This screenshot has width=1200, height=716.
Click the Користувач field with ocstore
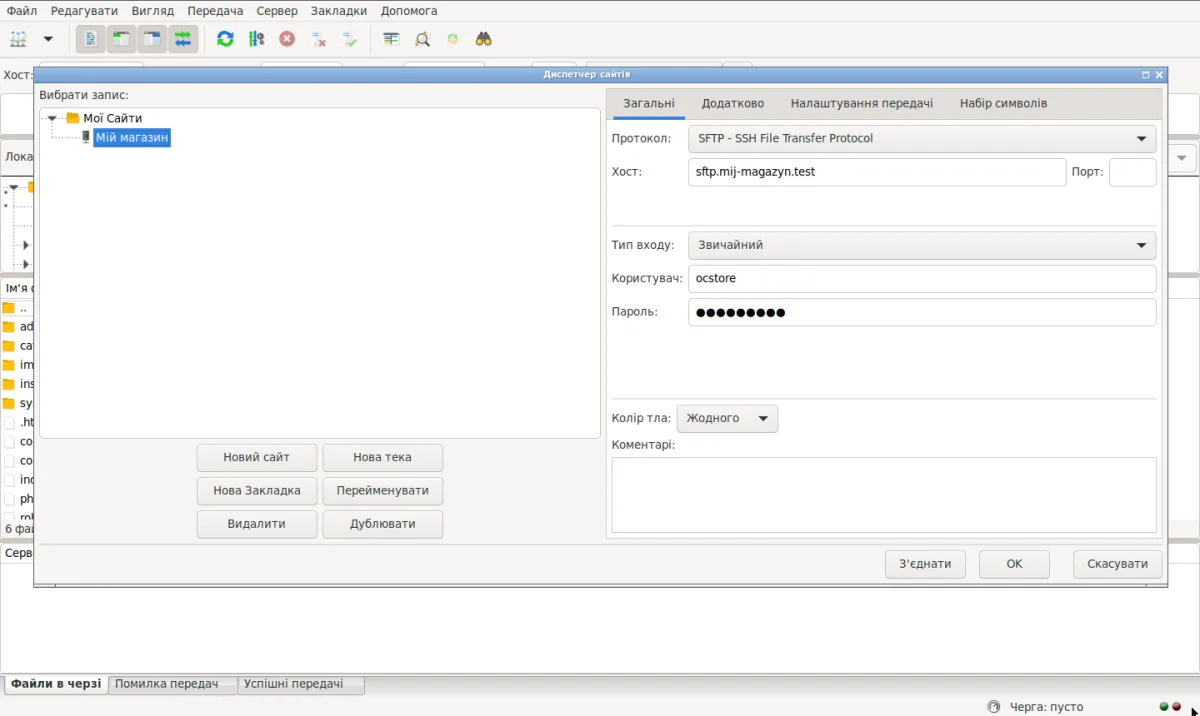[922, 279]
